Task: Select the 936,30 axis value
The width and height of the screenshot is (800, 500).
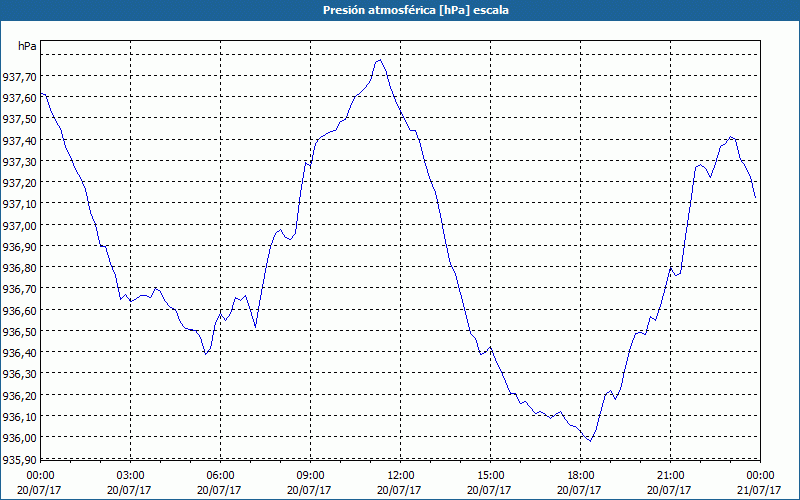Action: 19,374
